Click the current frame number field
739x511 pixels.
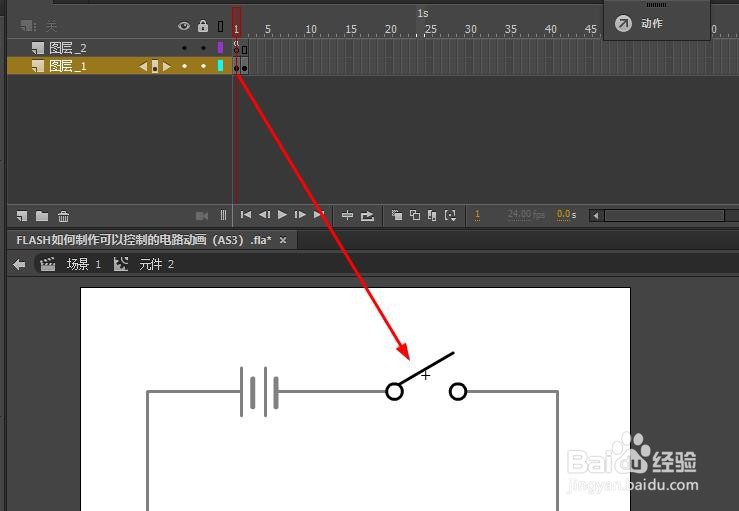click(477, 214)
